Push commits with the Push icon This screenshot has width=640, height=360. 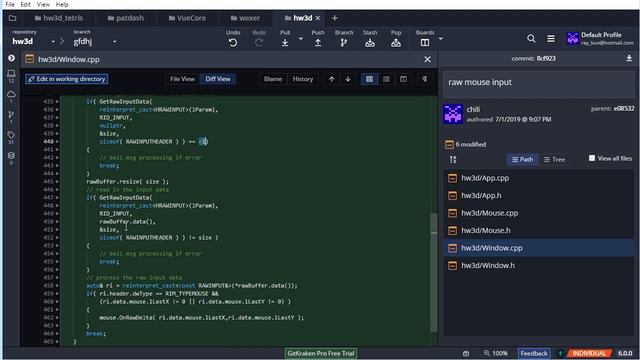click(318, 42)
